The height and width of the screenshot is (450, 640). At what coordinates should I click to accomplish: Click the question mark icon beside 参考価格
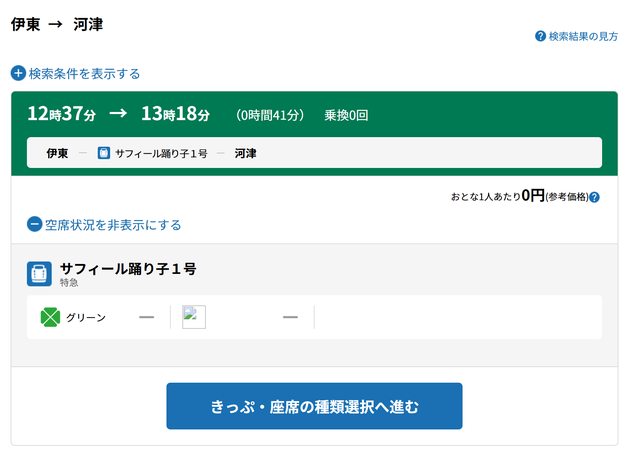(x=594, y=197)
